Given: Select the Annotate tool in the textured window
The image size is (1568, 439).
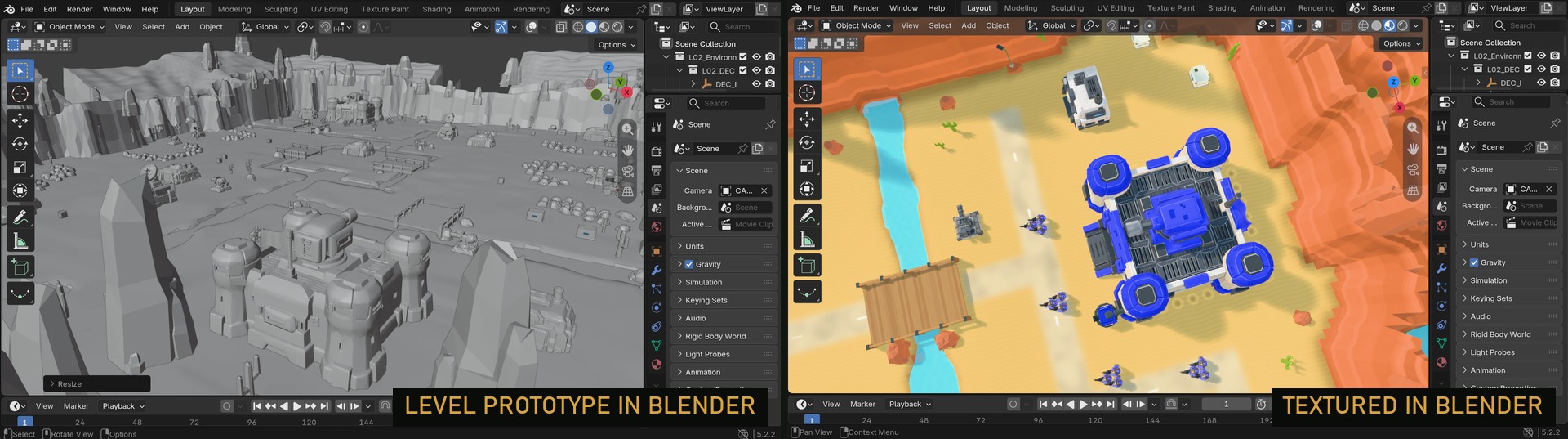Looking at the screenshot, I should (807, 216).
